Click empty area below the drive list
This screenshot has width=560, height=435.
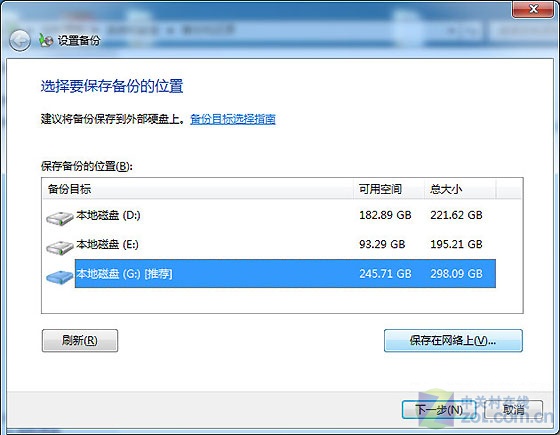(x=282, y=300)
